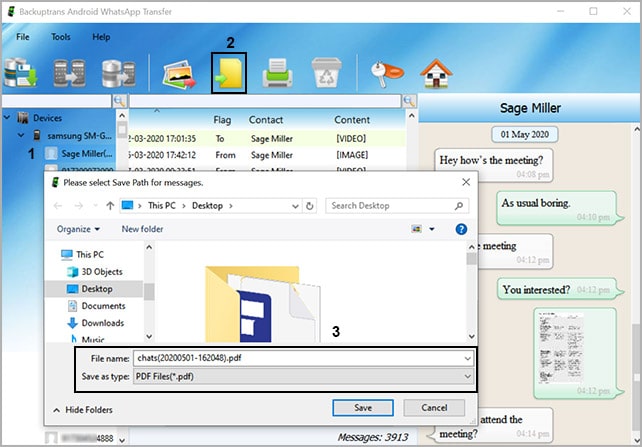
Task: Click the home icon in toolbar
Action: [x=436, y=73]
